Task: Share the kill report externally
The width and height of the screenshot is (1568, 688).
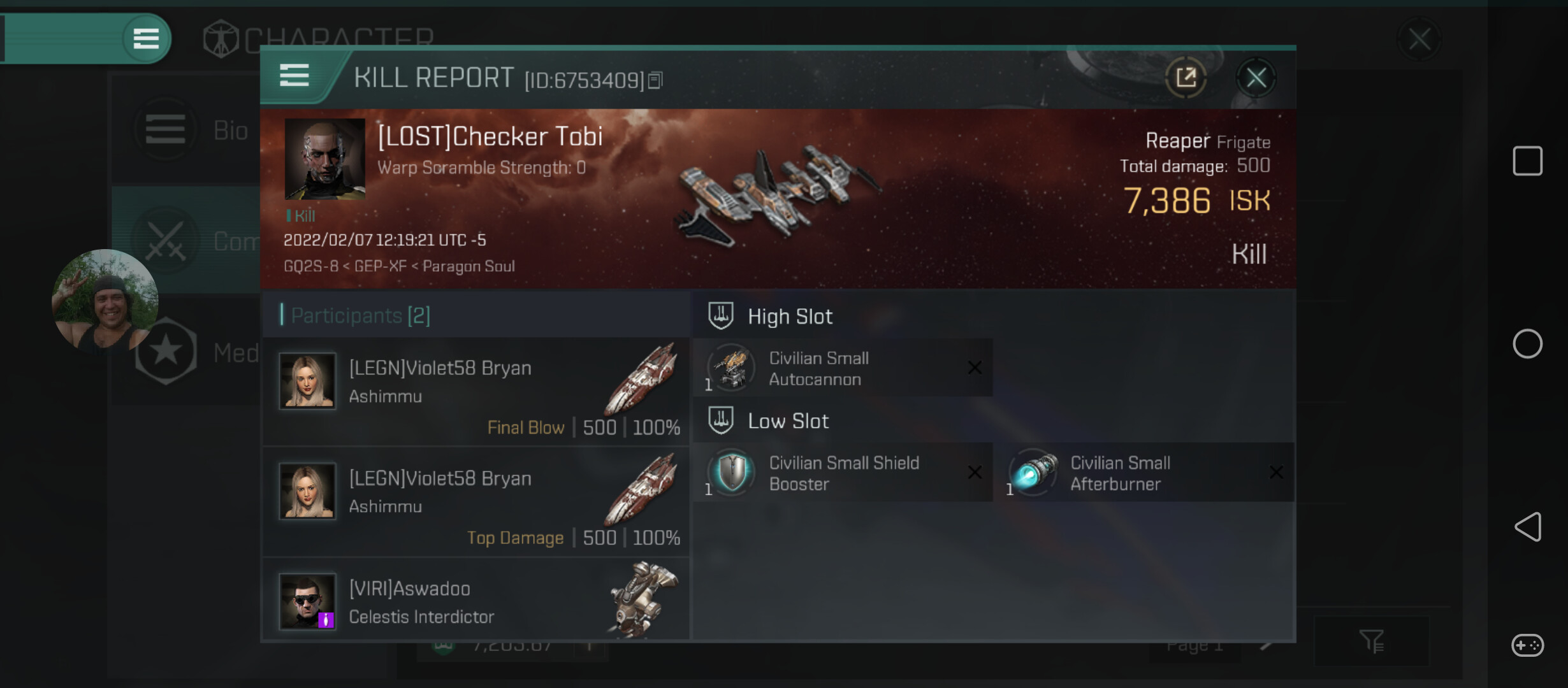Action: click(x=1186, y=78)
